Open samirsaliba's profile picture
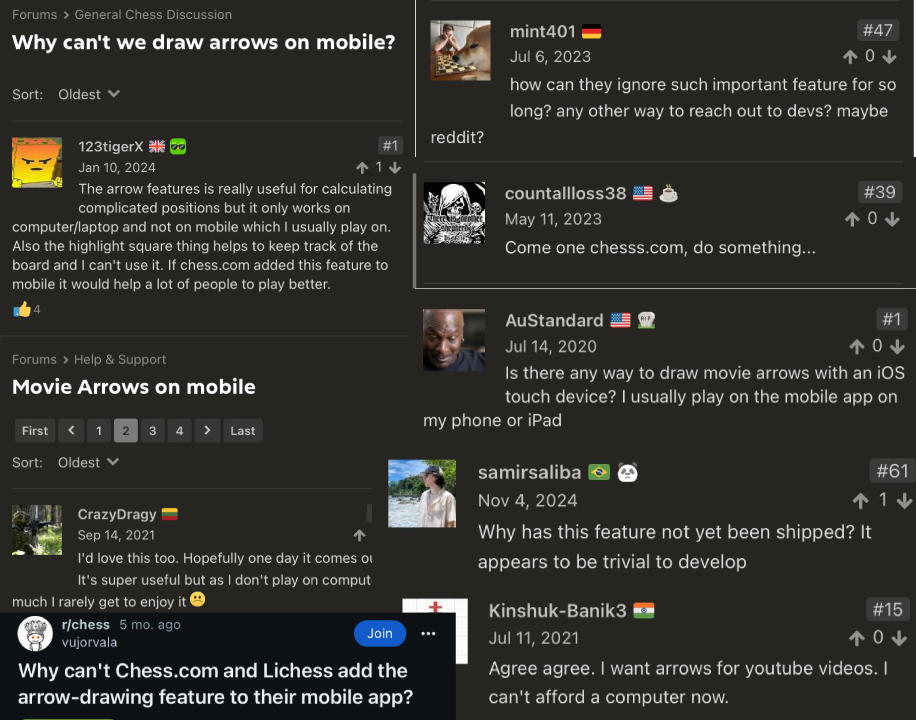916x720 pixels. click(x=422, y=493)
